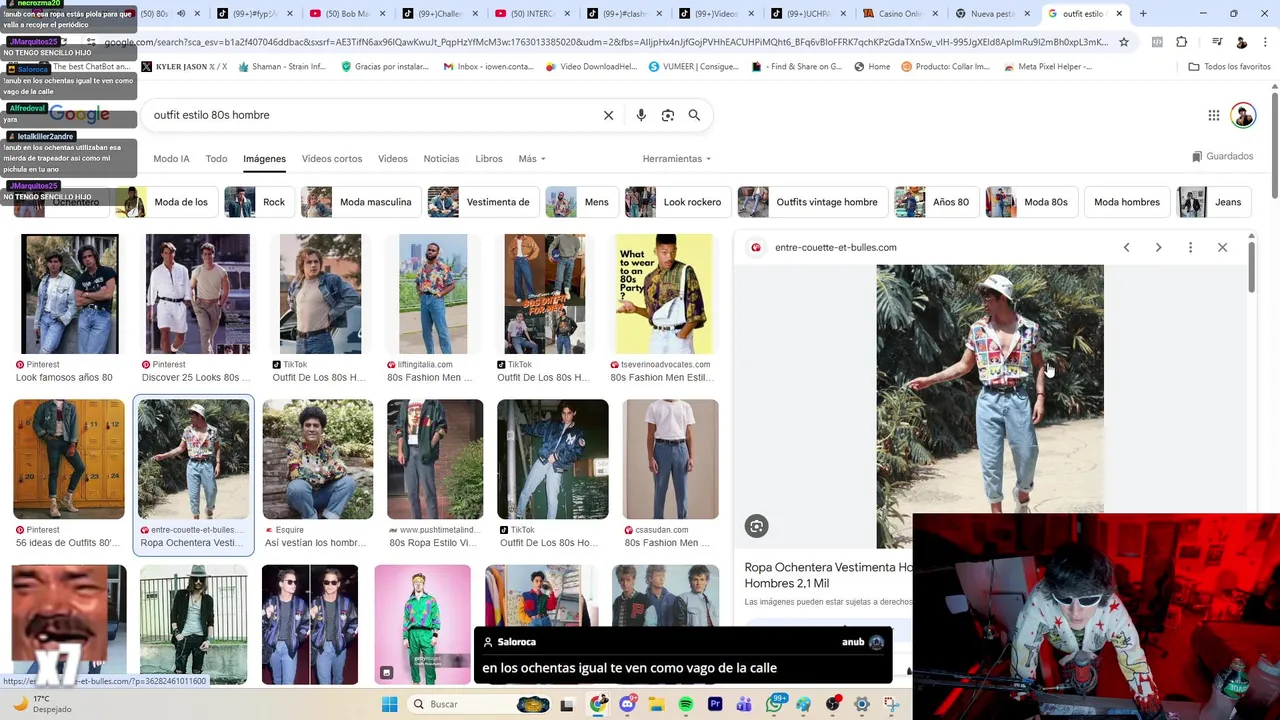Switch to the 'Modo IA' search tab
Screen dimensions: 1280x720
tap(171, 159)
